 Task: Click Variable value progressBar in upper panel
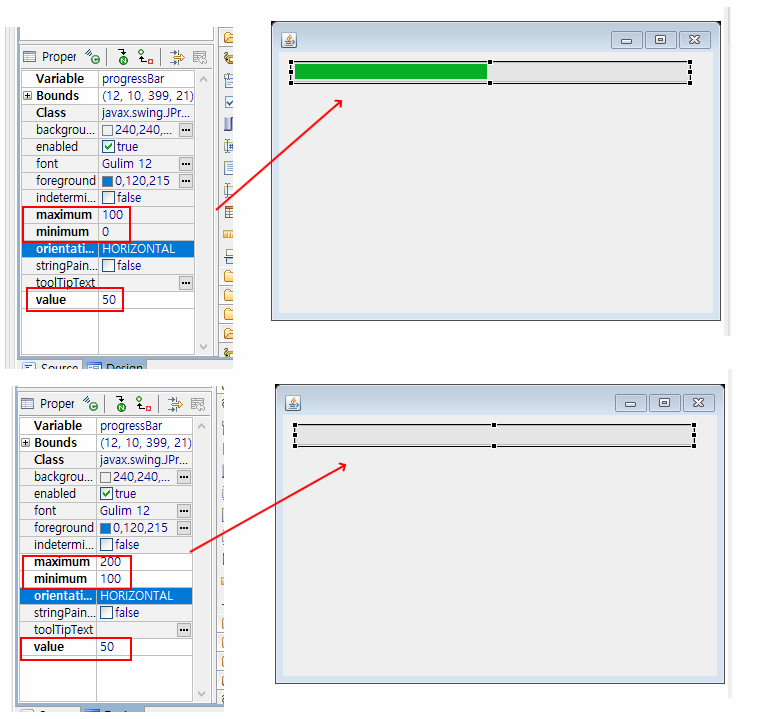(x=133, y=79)
